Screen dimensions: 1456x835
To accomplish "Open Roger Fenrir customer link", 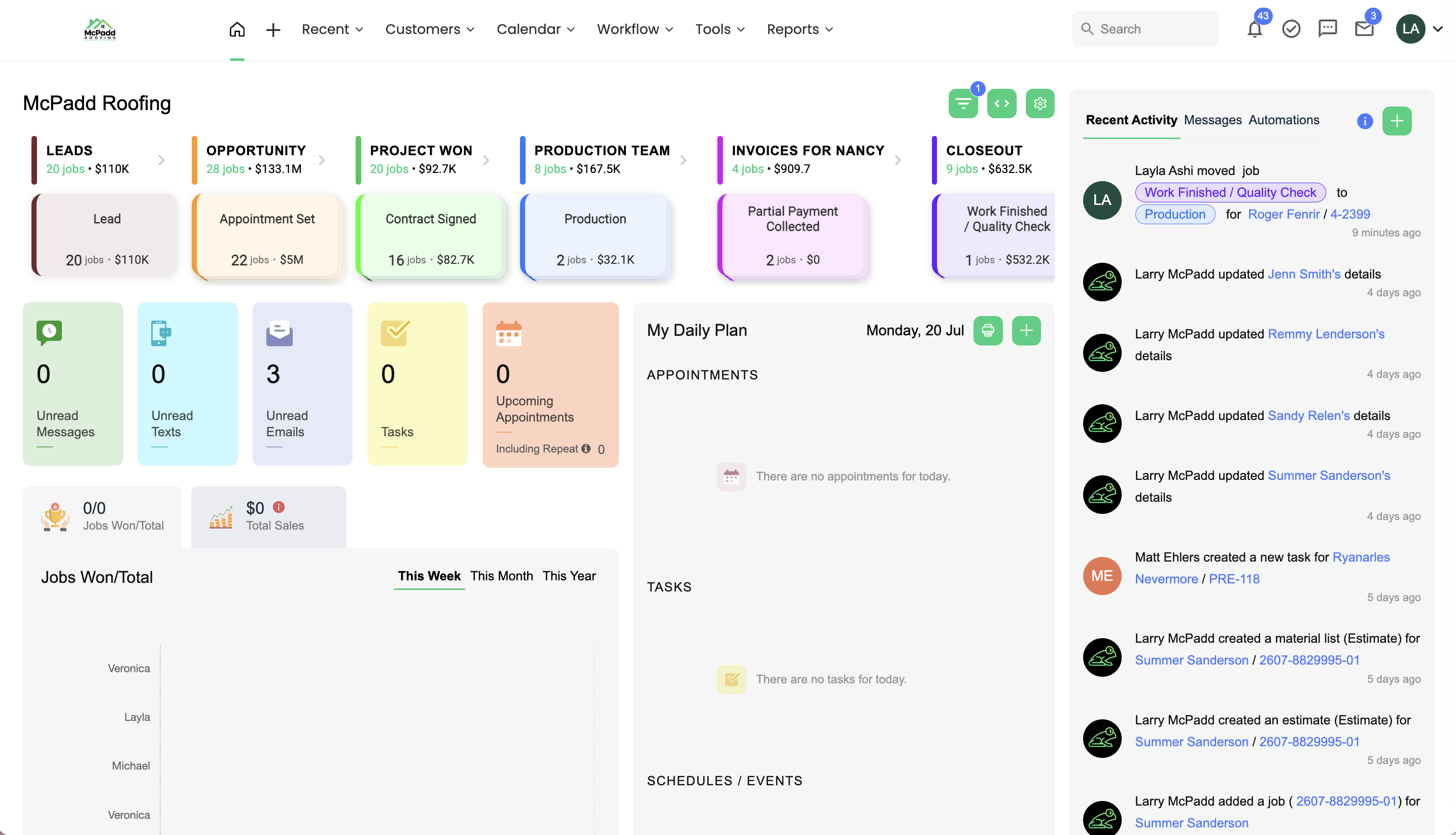I will [1284, 214].
